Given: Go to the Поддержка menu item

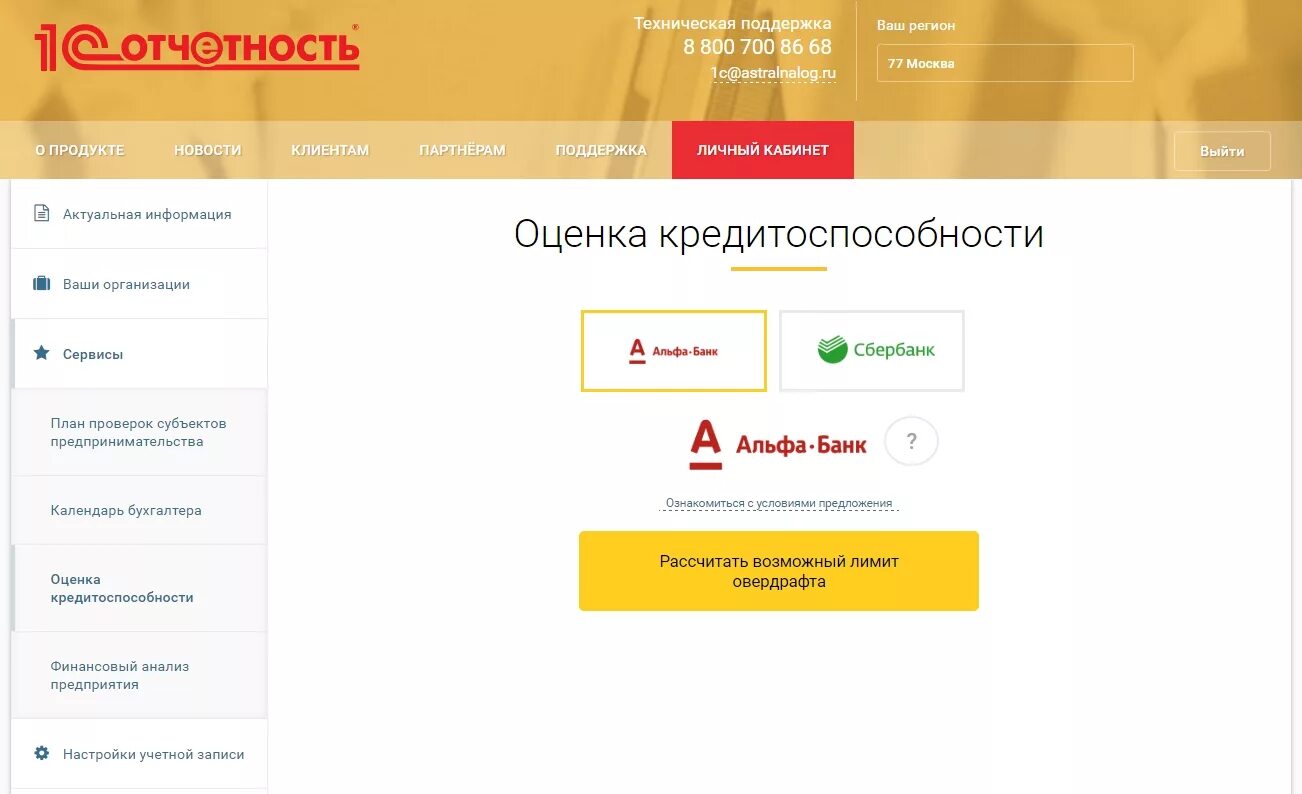Looking at the screenshot, I should (601, 150).
